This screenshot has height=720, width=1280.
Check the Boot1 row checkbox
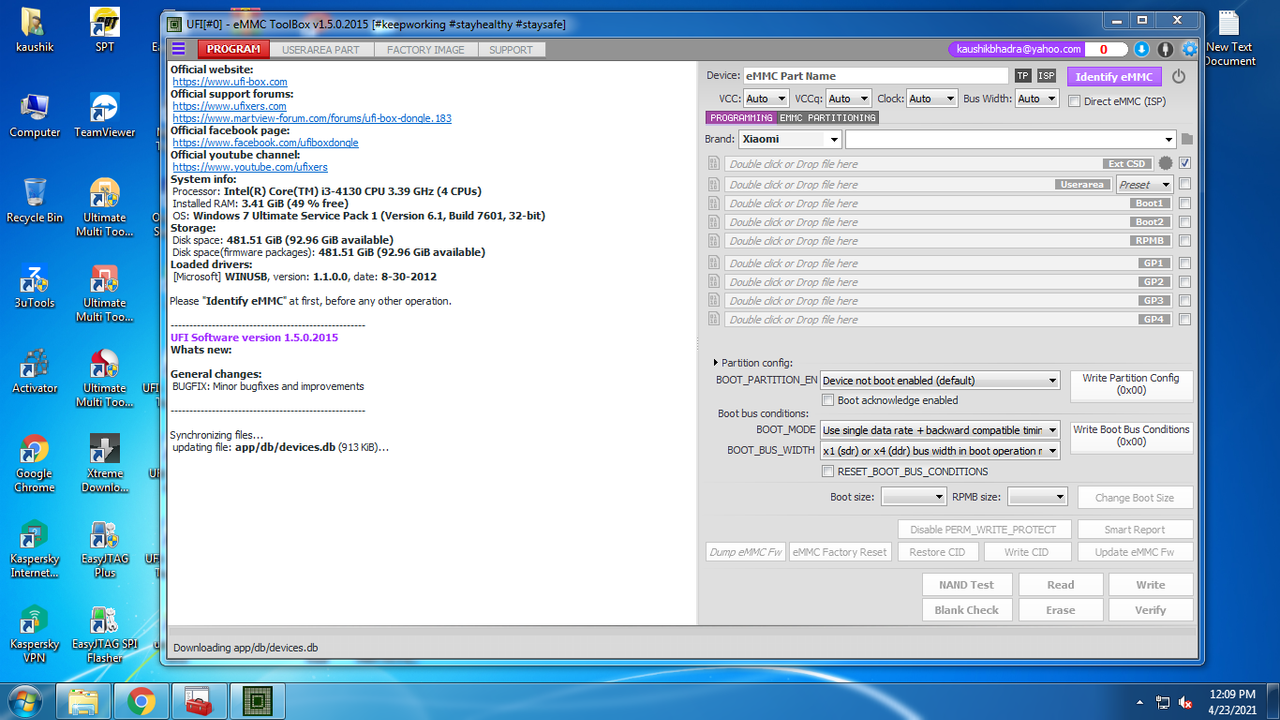click(x=1185, y=203)
